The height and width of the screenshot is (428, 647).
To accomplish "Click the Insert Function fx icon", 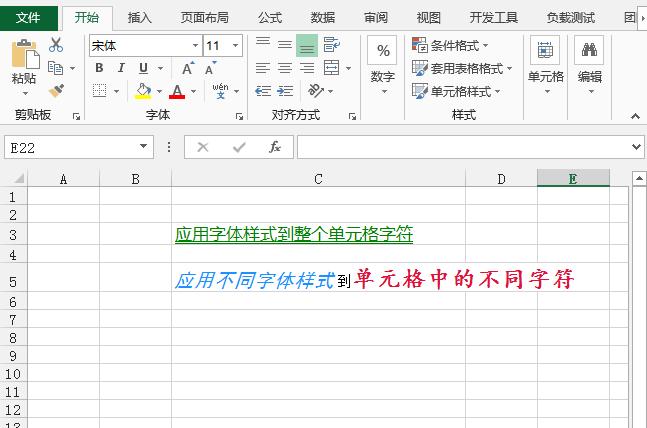I will (x=275, y=147).
